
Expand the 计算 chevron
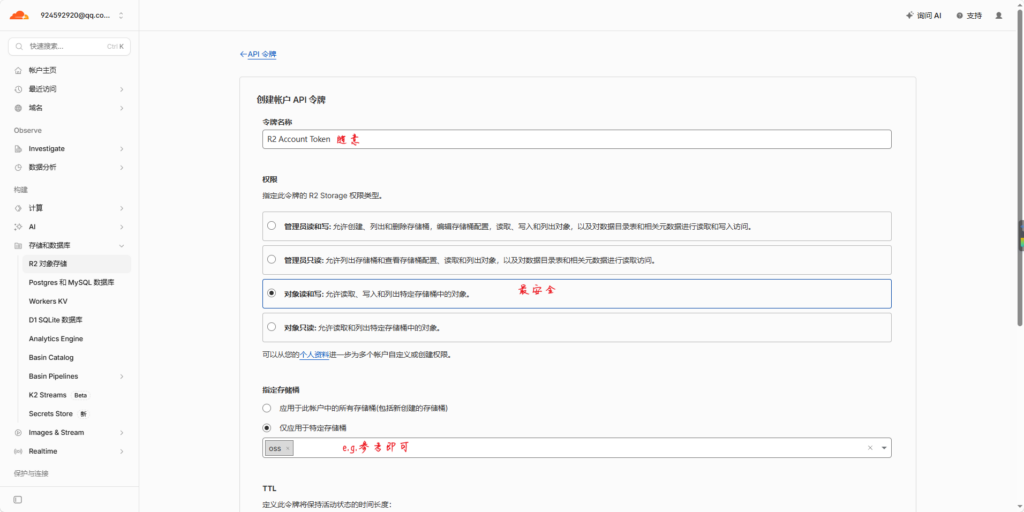[x=121, y=208]
